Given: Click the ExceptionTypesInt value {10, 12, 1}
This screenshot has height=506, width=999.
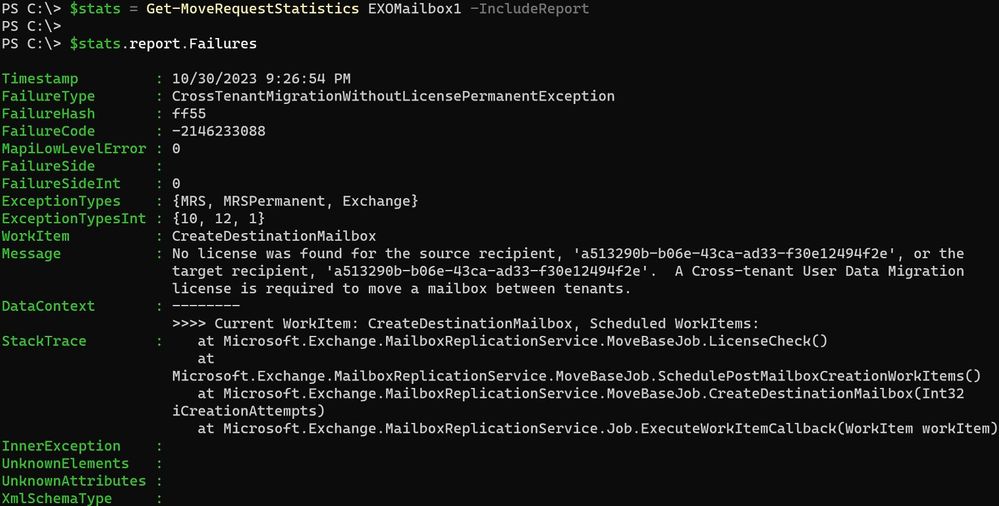Looking at the screenshot, I should tap(219, 219).
